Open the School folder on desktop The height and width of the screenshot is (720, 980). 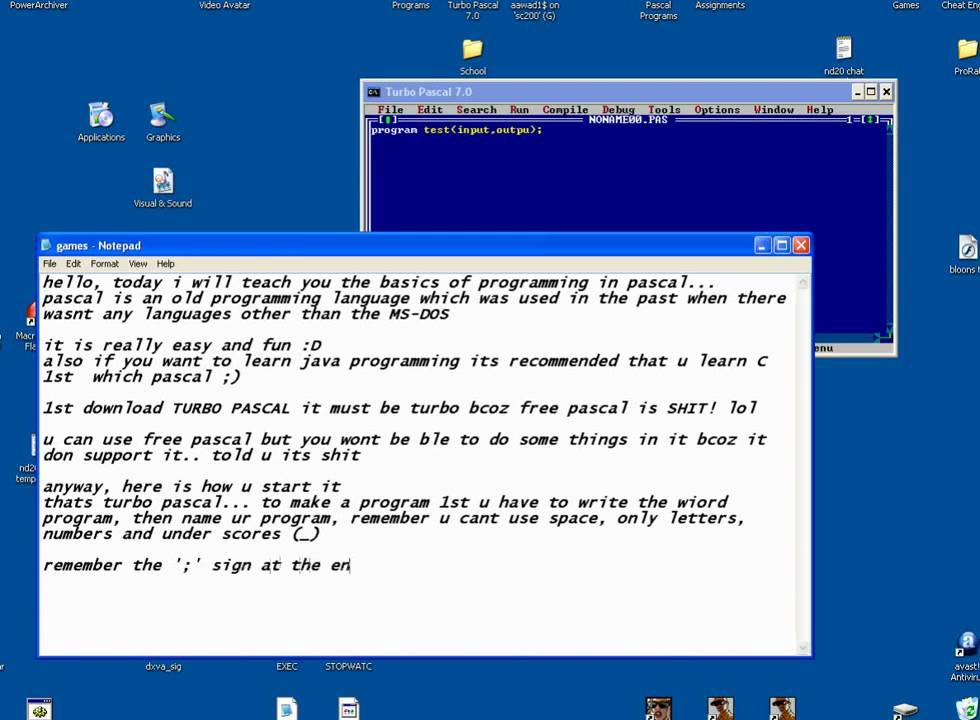tap(472, 56)
